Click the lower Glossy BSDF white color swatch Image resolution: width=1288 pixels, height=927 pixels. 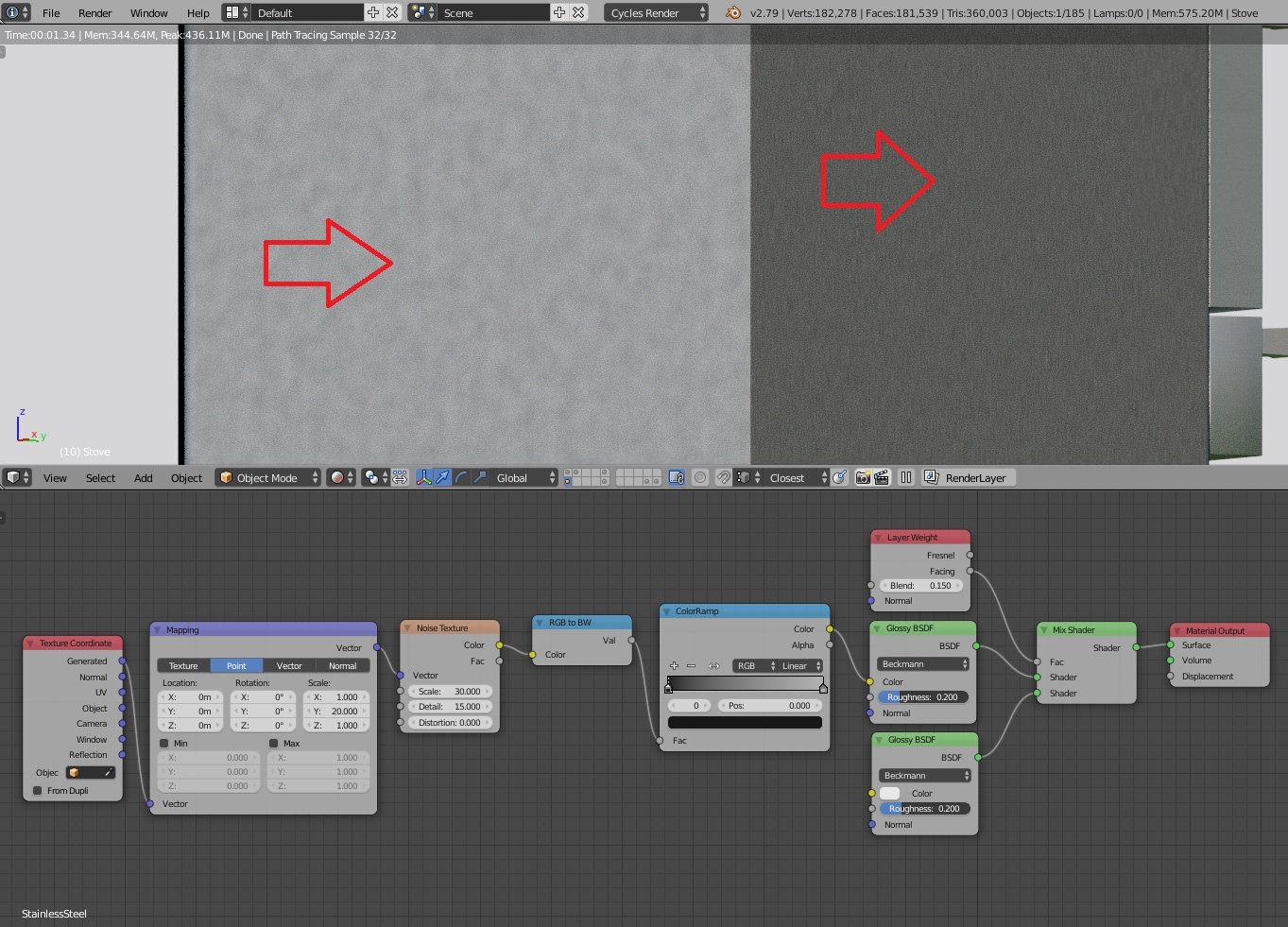[890, 793]
